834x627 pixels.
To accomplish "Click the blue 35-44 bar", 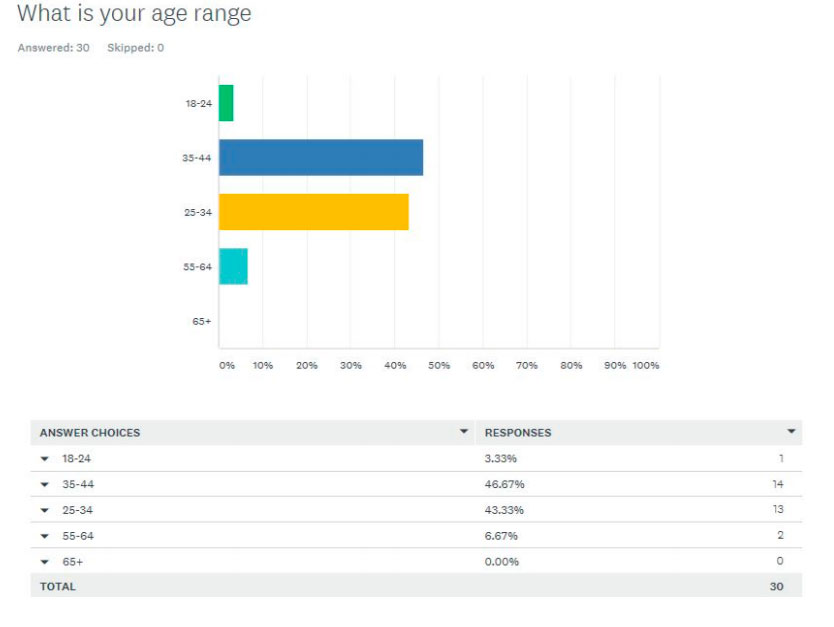I will (x=320, y=158).
